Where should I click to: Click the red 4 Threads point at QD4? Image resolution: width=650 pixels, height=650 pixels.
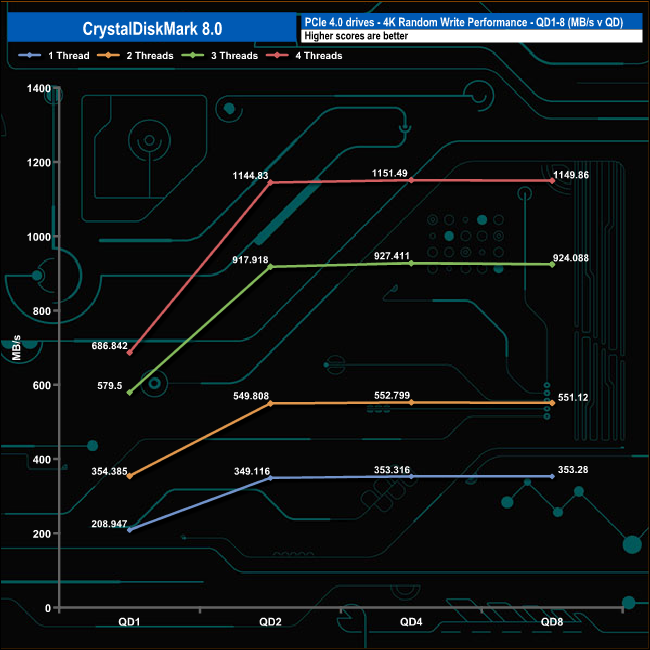coord(411,180)
